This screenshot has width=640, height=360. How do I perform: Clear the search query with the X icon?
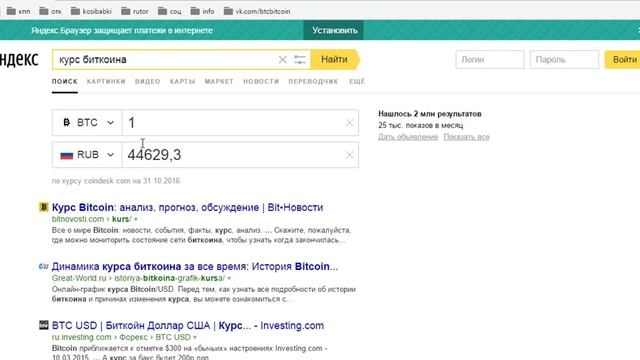point(282,60)
